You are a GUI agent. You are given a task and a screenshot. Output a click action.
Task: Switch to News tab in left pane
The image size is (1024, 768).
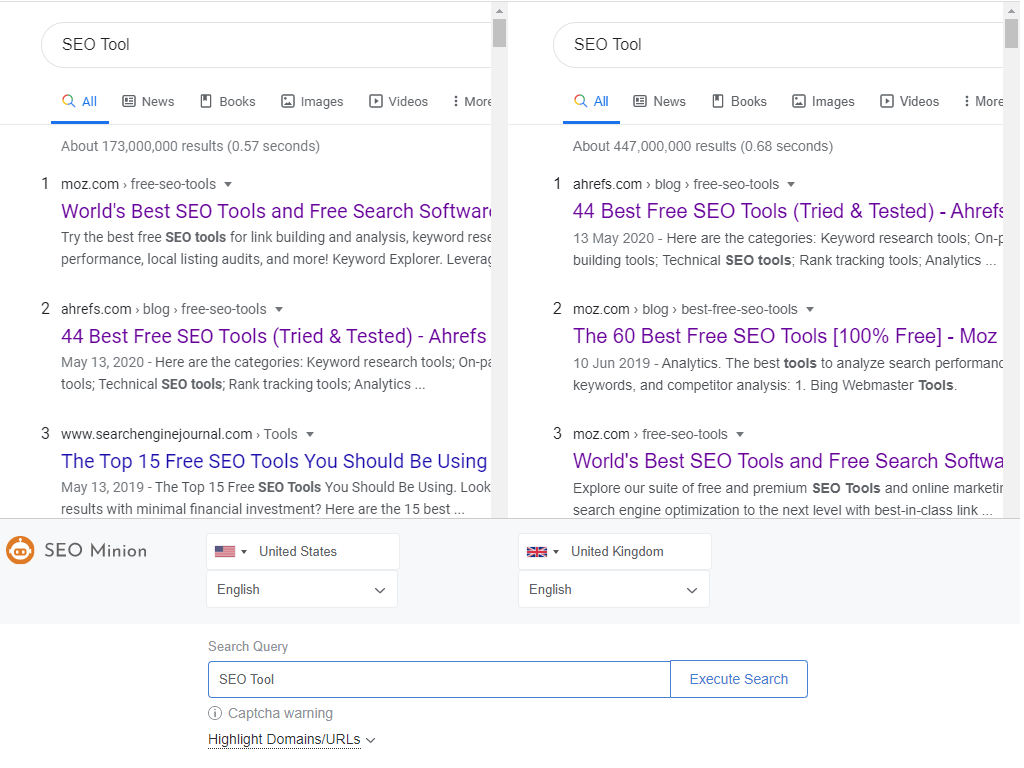tap(148, 101)
